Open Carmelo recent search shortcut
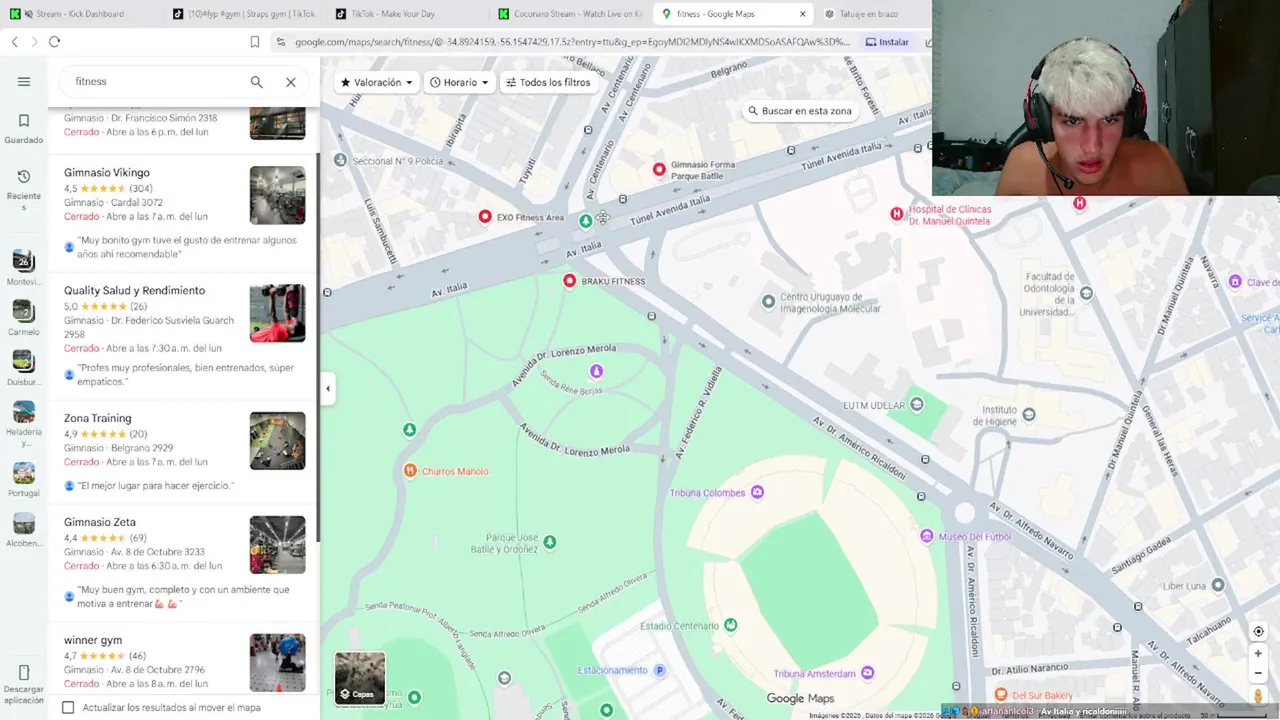The height and width of the screenshot is (720, 1280). (24, 318)
